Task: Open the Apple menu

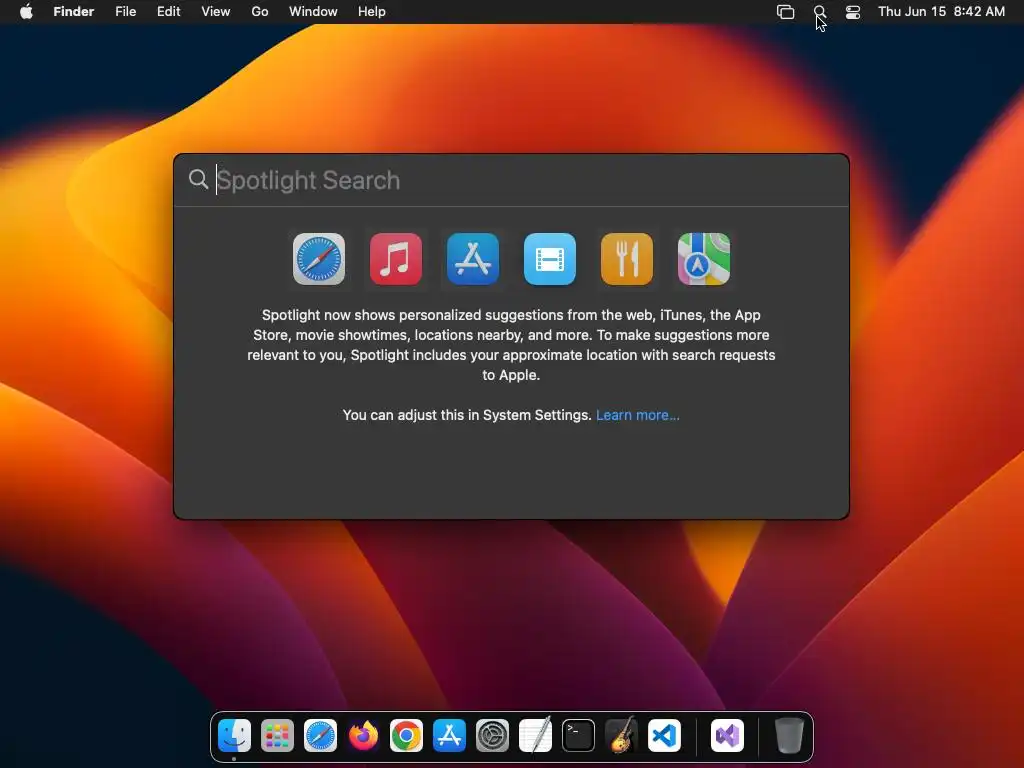Action: coord(26,12)
